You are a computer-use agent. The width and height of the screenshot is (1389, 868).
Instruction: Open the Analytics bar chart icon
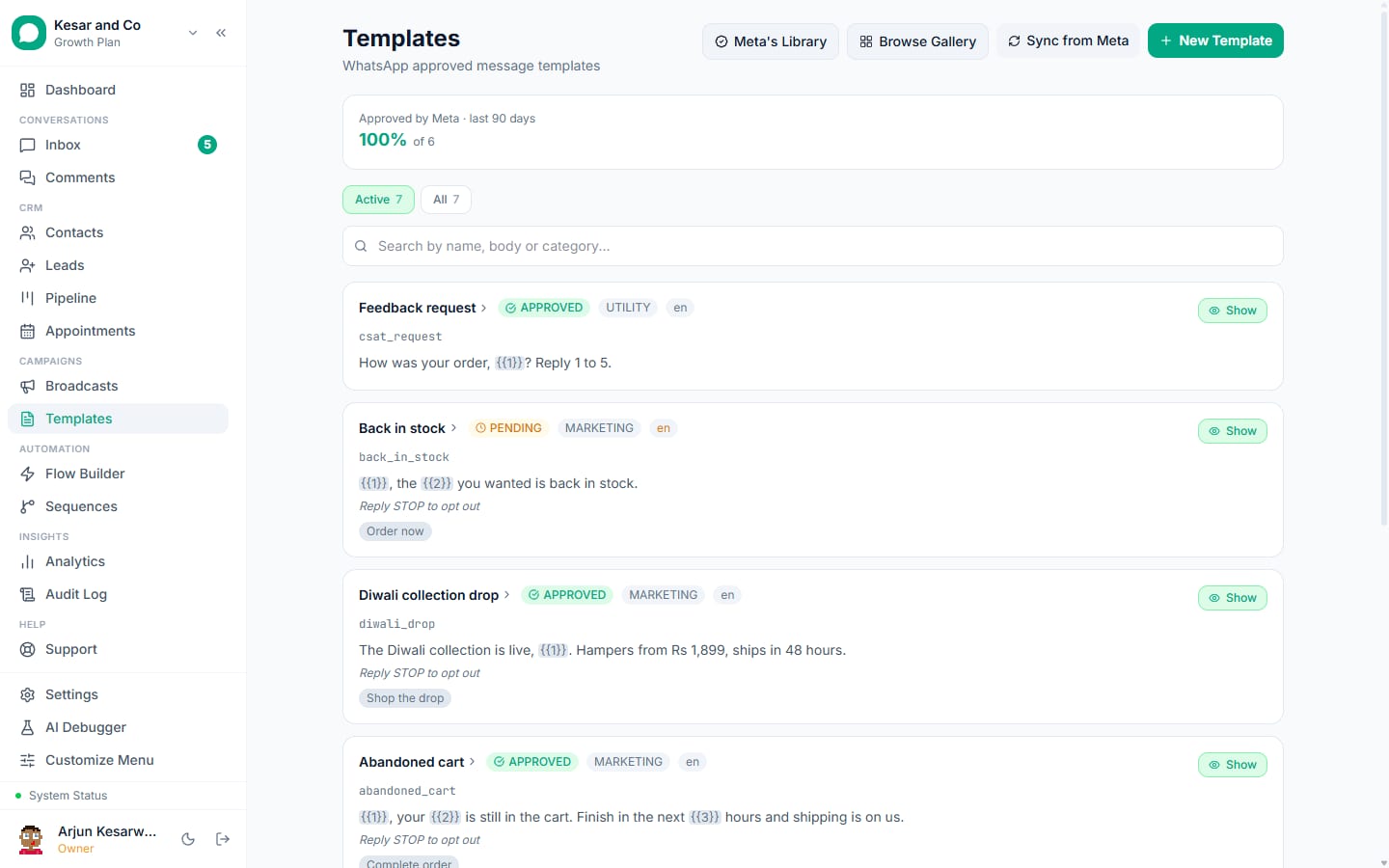pos(27,561)
